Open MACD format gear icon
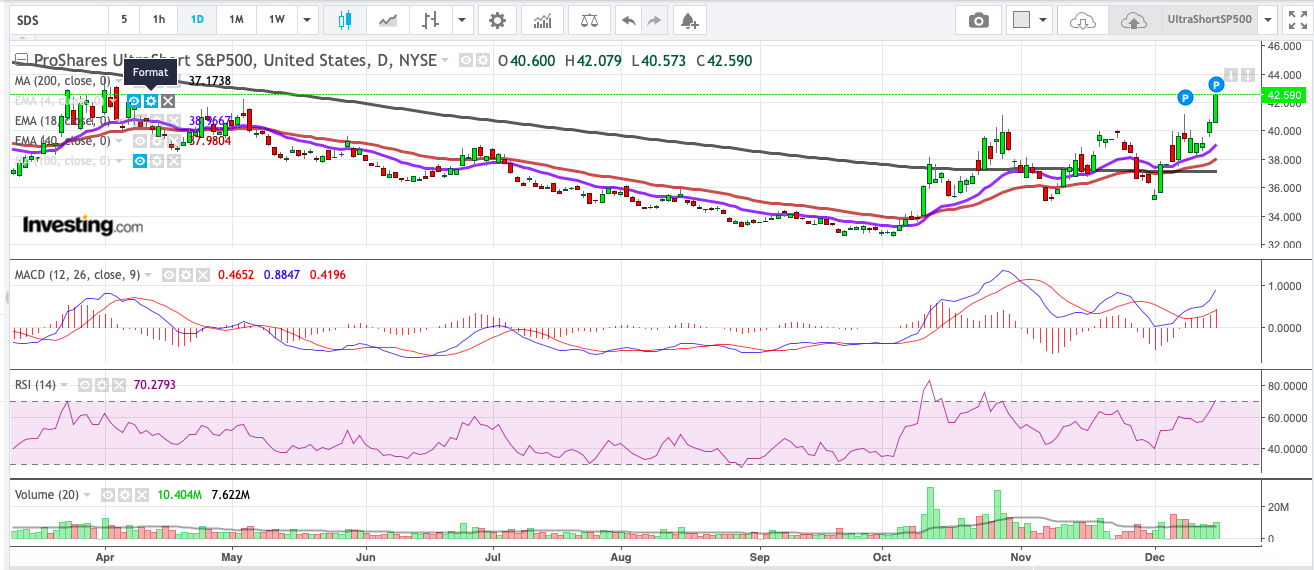1314x570 pixels. [x=186, y=274]
